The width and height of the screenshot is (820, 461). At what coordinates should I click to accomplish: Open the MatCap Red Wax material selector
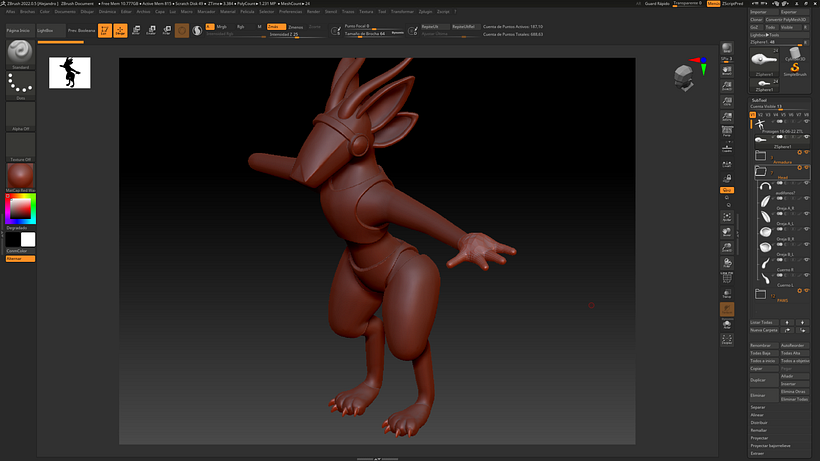(20, 177)
